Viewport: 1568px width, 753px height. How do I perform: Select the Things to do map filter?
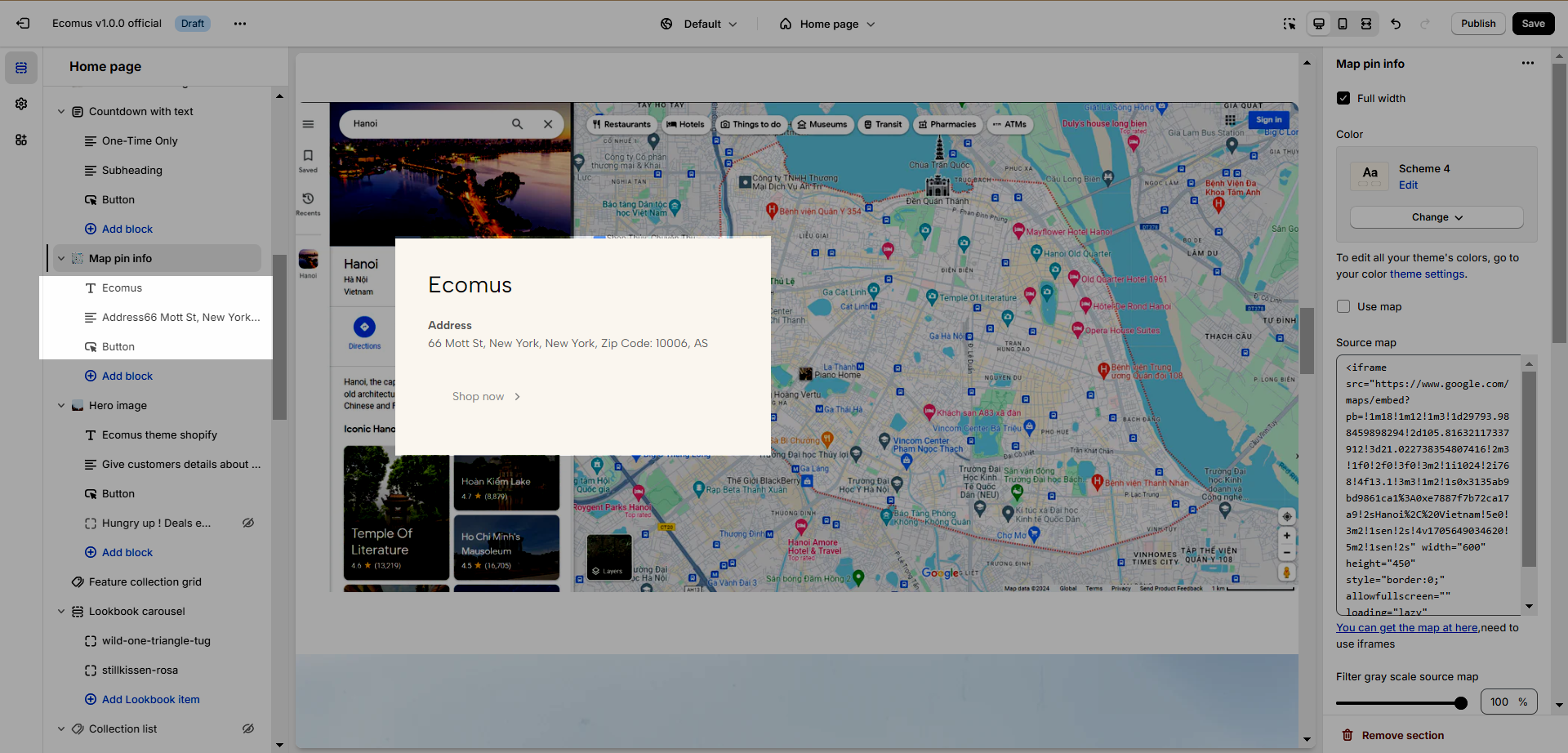pos(751,124)
